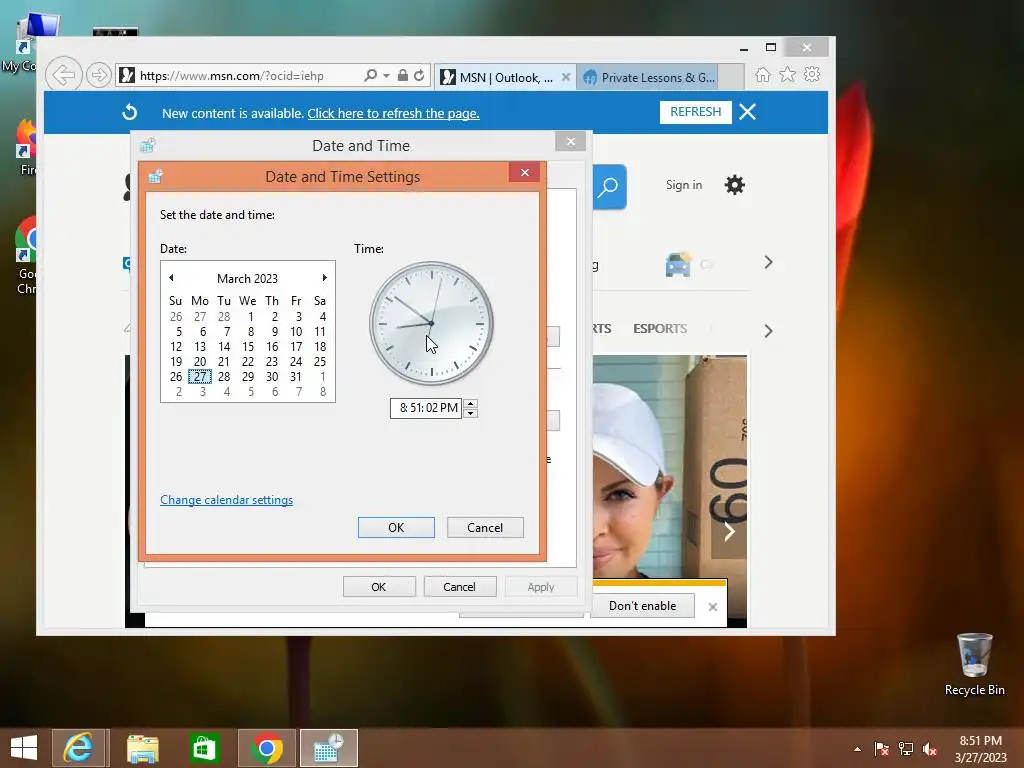The height and width of the screenshot is (768, 1024).
Task: Close the MSN | Outlook tab
Action: pos(566,77)
